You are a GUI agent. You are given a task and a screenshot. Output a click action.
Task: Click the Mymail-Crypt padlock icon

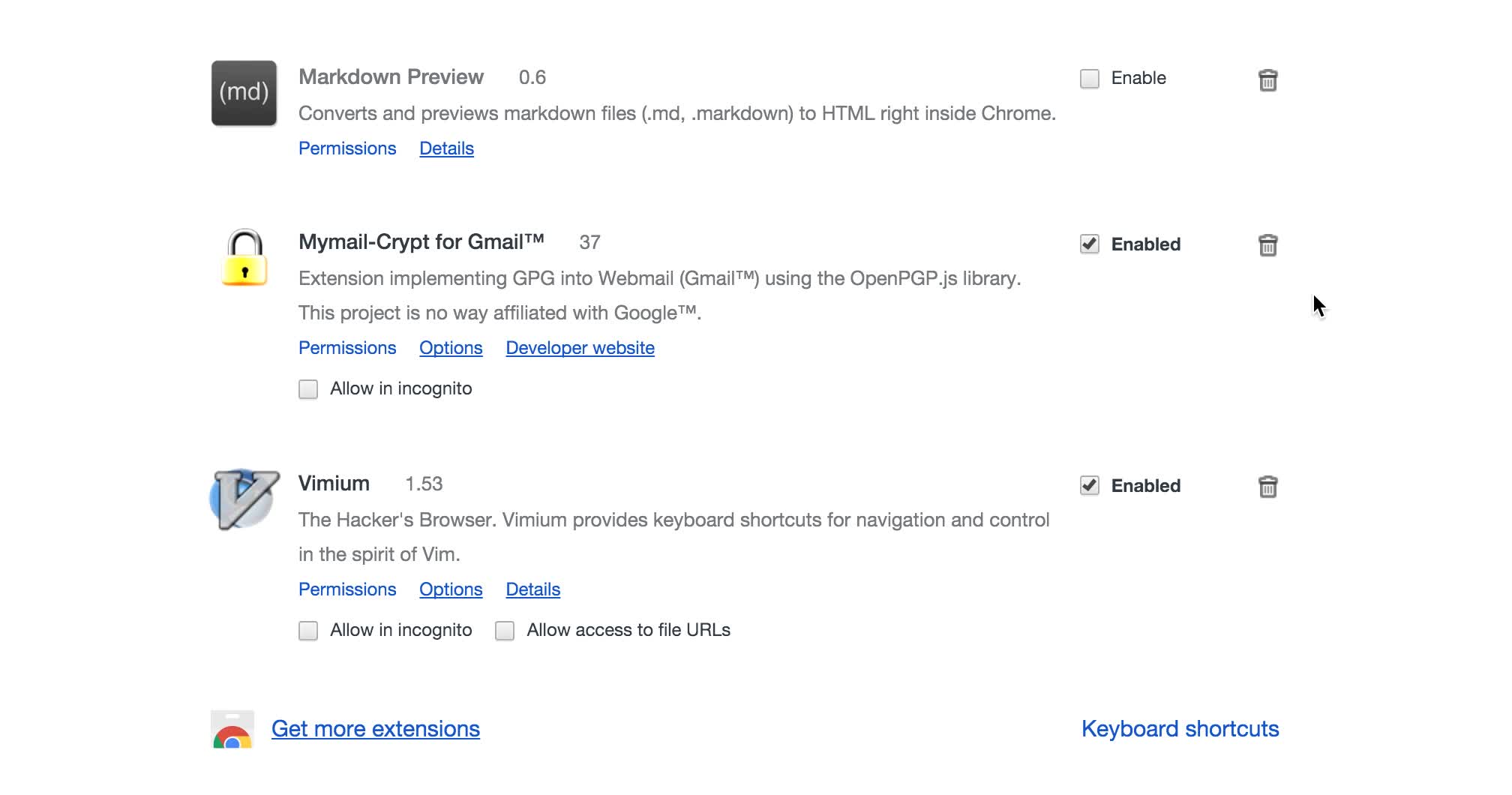(244, 258)
